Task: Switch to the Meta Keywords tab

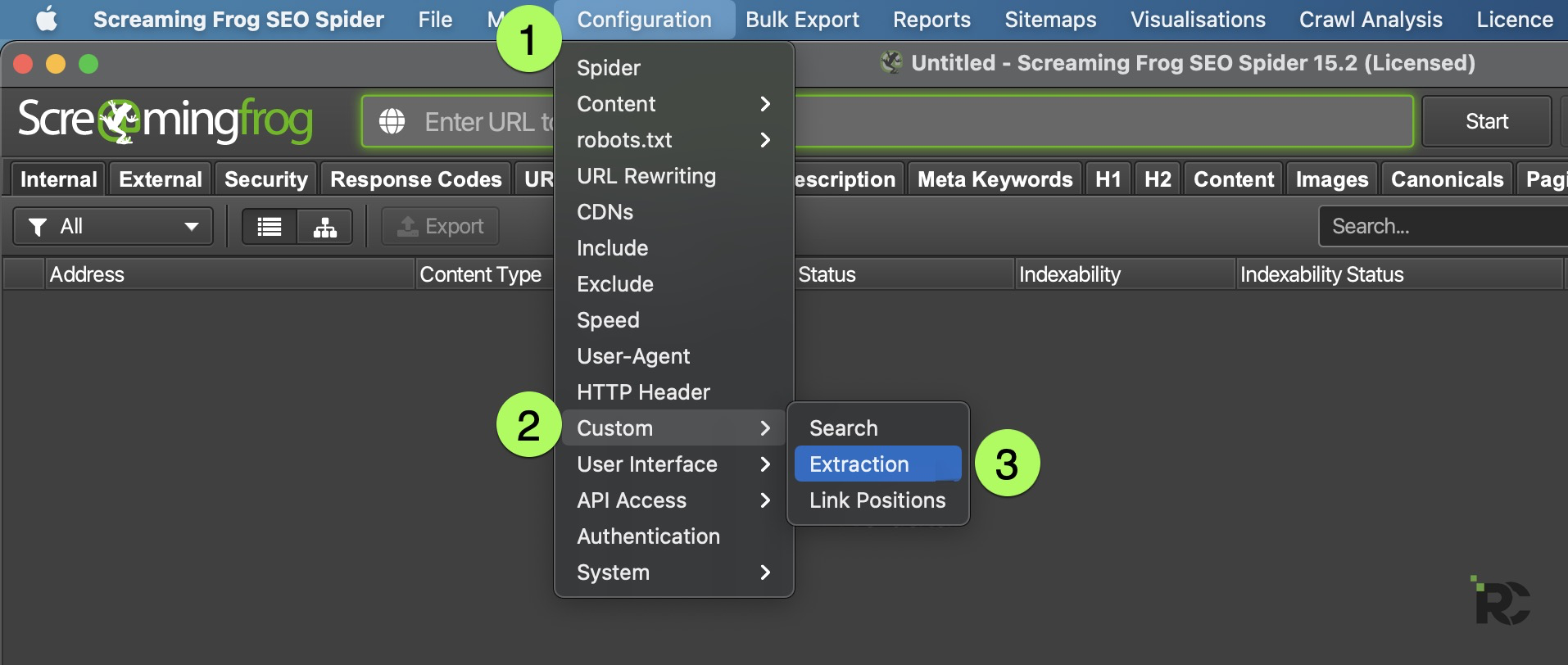Action: point(995,179)
